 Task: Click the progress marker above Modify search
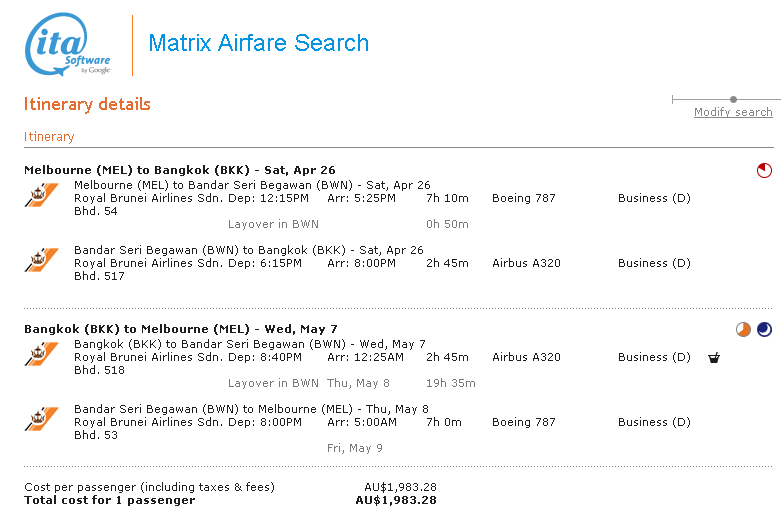[733, 99]
